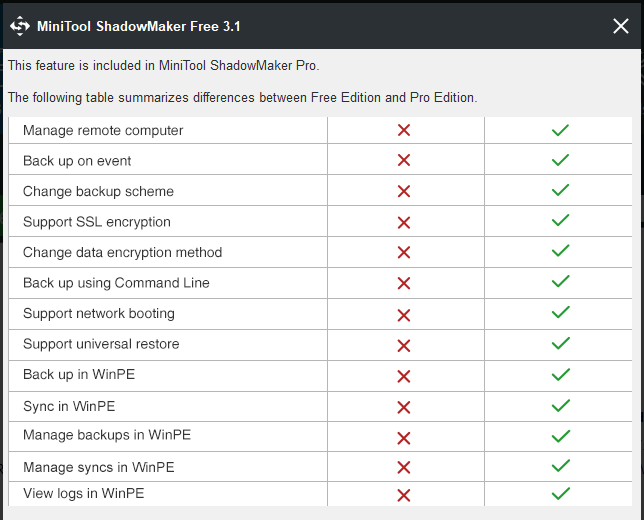This screenshot has height=520, width=644.
Task: Click red X for Back up using Command Line
Action: point(404,283)
